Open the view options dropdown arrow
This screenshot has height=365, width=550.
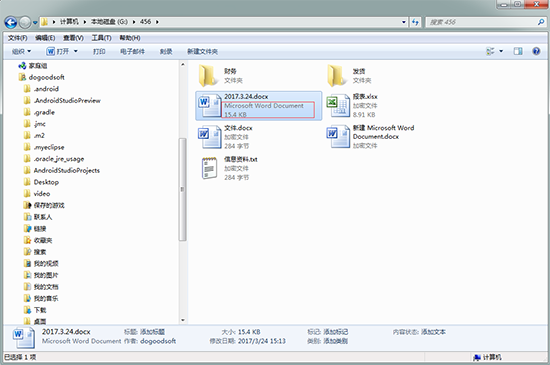501,52
